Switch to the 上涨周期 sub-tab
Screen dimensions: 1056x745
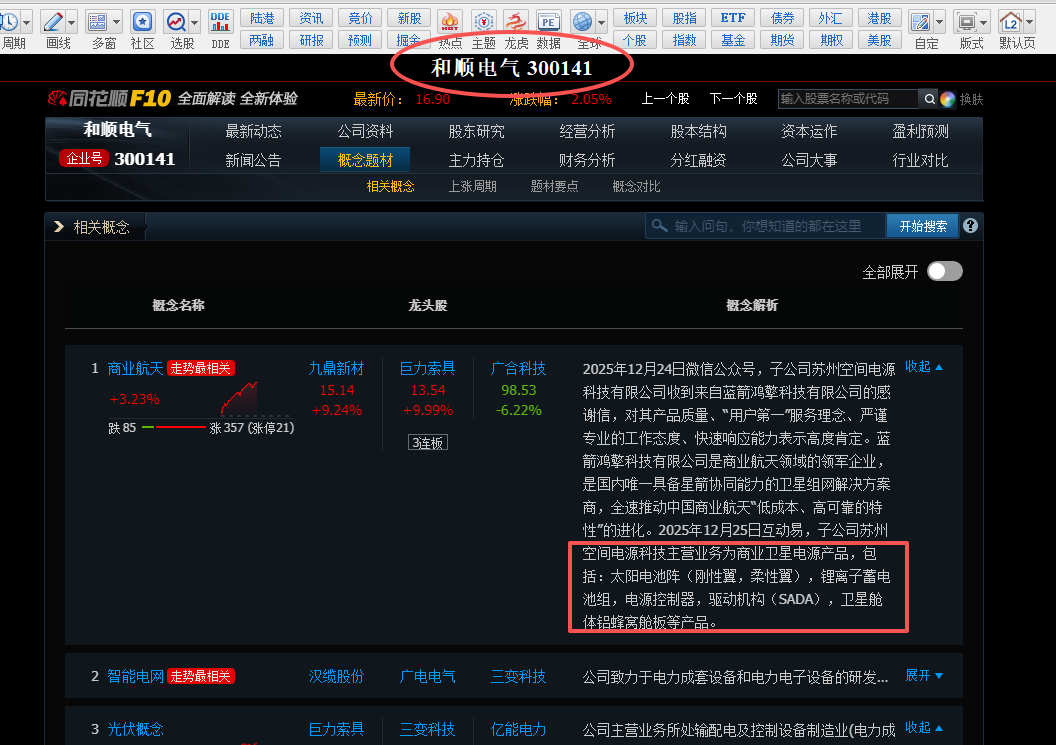tap(472, 186)
